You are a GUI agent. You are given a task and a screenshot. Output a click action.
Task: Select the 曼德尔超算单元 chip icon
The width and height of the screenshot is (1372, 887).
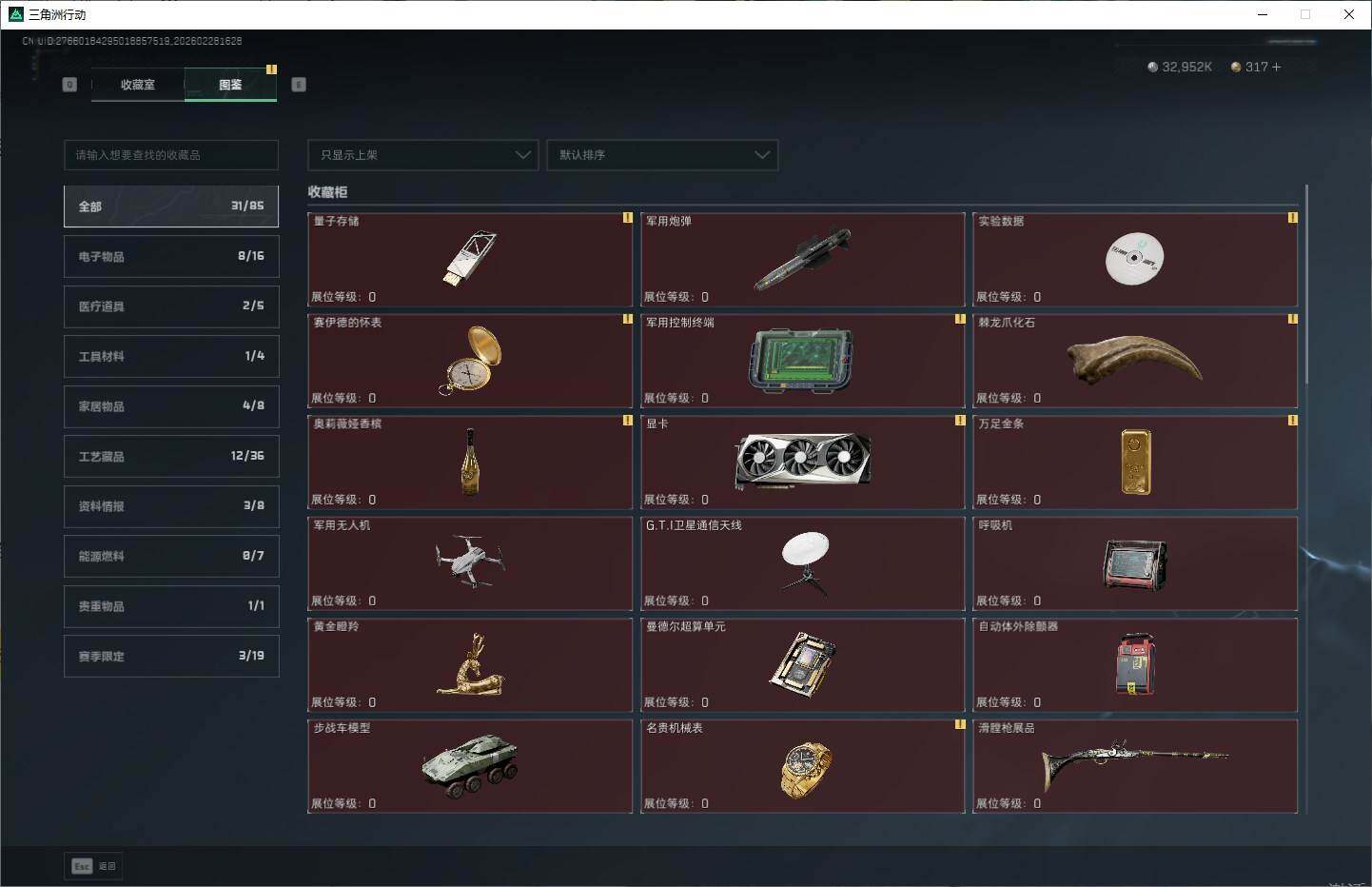pos(802,663)
